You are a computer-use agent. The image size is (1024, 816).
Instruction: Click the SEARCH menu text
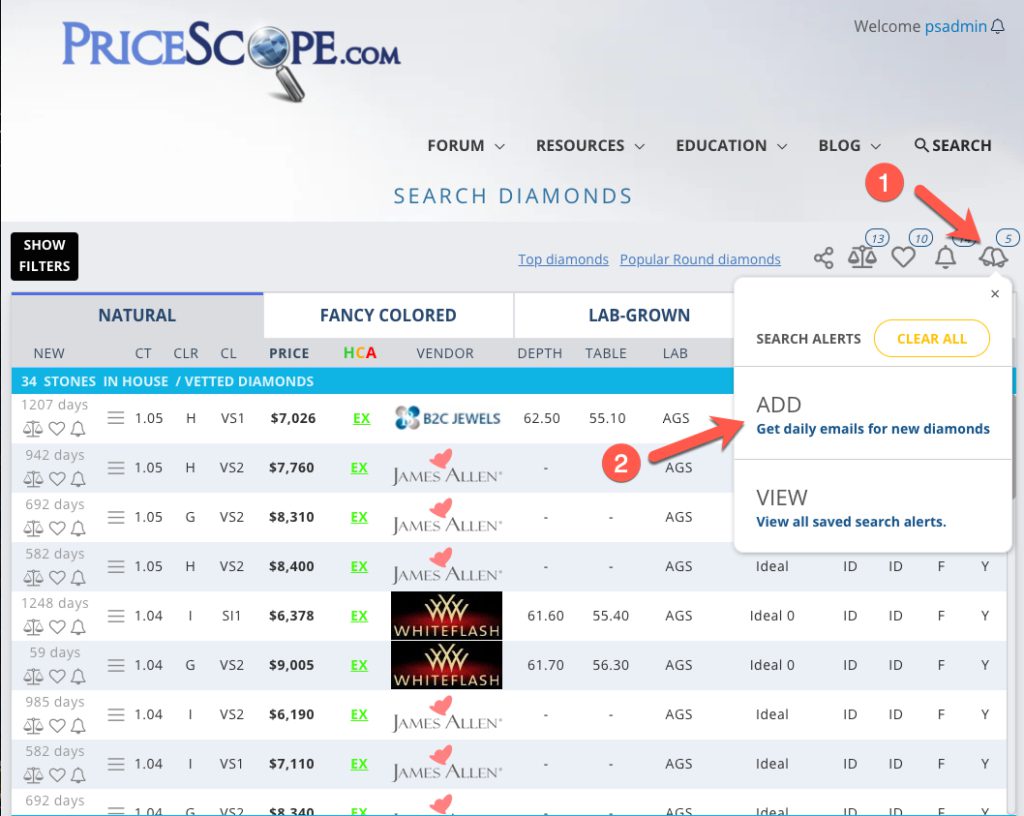click(961, 146)
